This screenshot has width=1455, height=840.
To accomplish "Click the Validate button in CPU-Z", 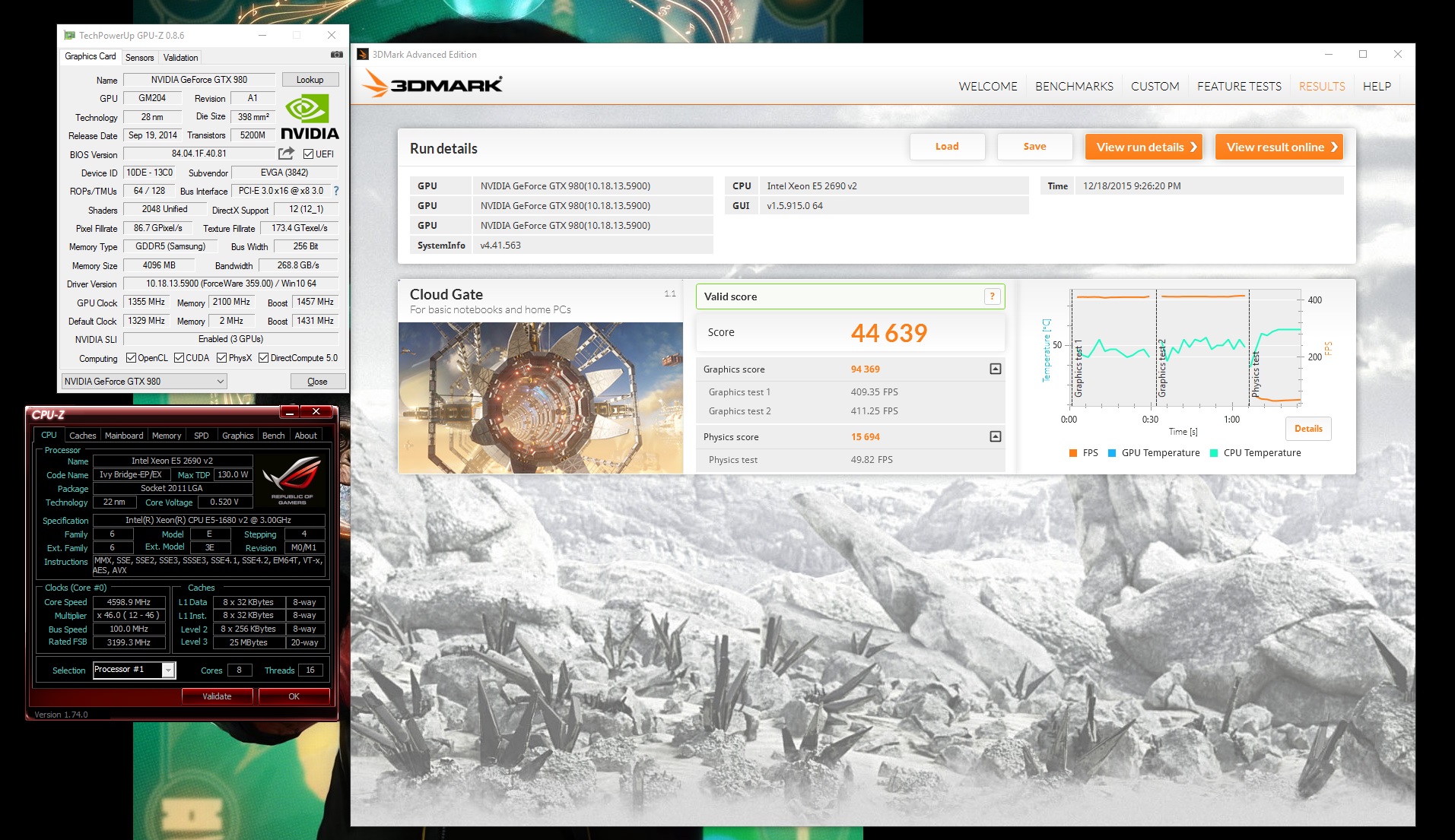I will point(217,696).
